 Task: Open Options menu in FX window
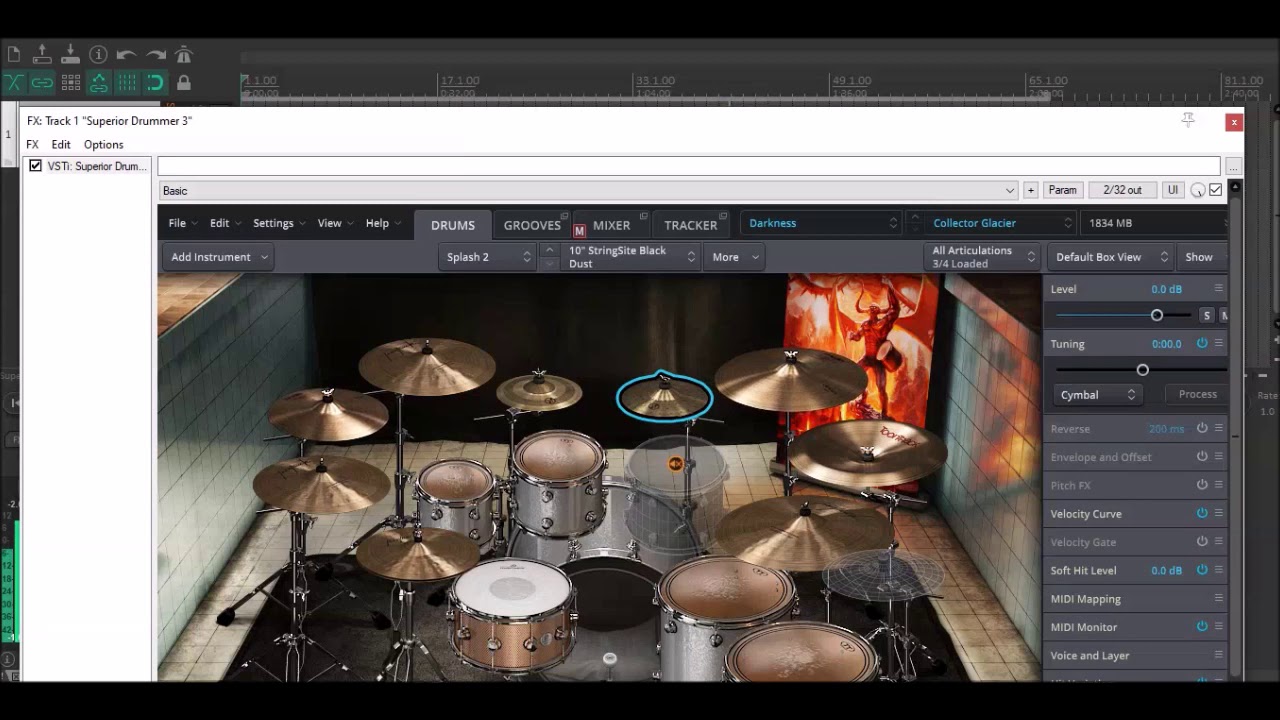(x=103, y=144)
